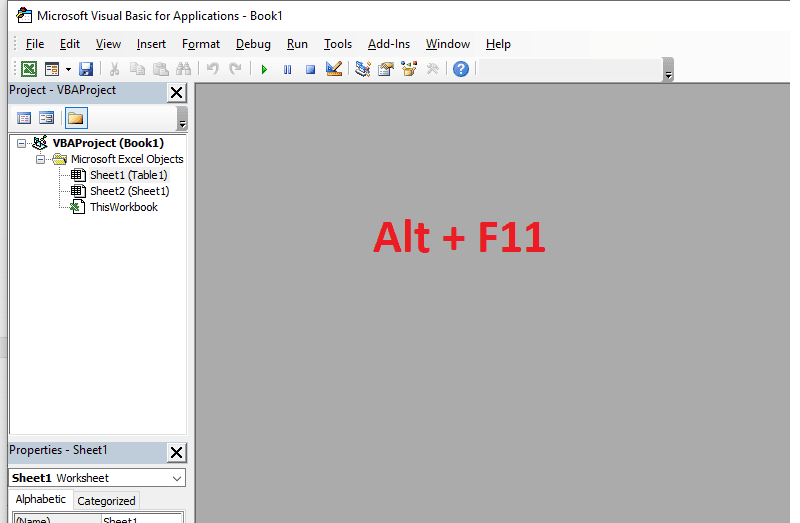Run macro with green play icon
Screen dimensions: 800x523
tap(264, 69)
